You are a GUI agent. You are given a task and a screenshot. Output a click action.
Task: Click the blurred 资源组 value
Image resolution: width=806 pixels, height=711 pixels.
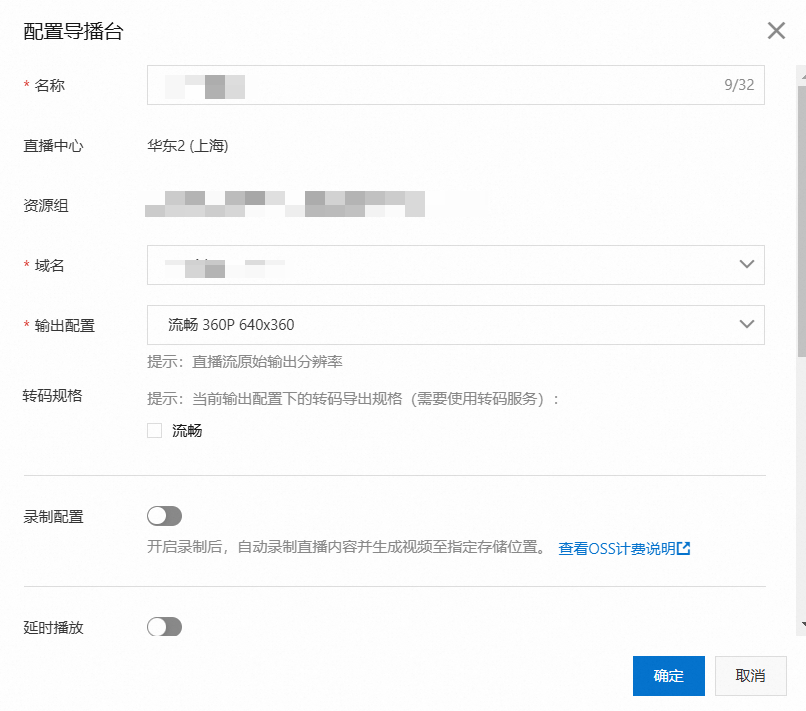pos(285,205)
